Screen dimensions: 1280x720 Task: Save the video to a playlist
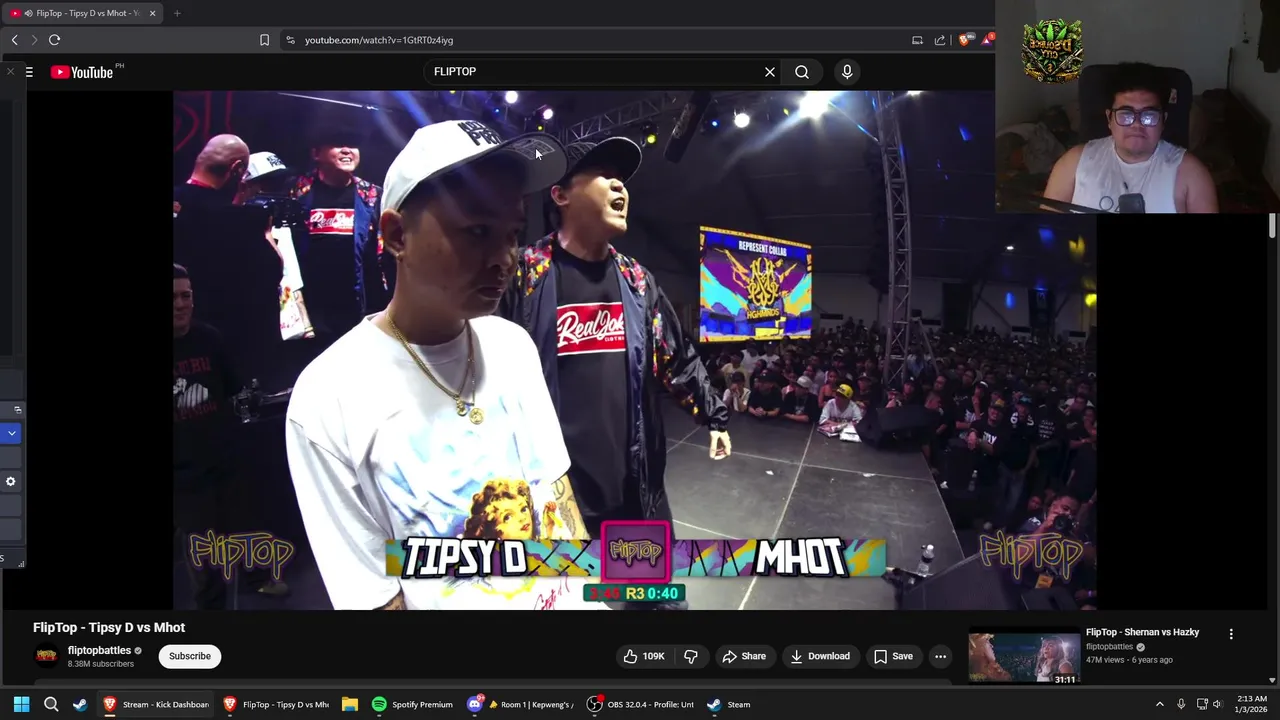pyautogui.click(x=893, y=656)
